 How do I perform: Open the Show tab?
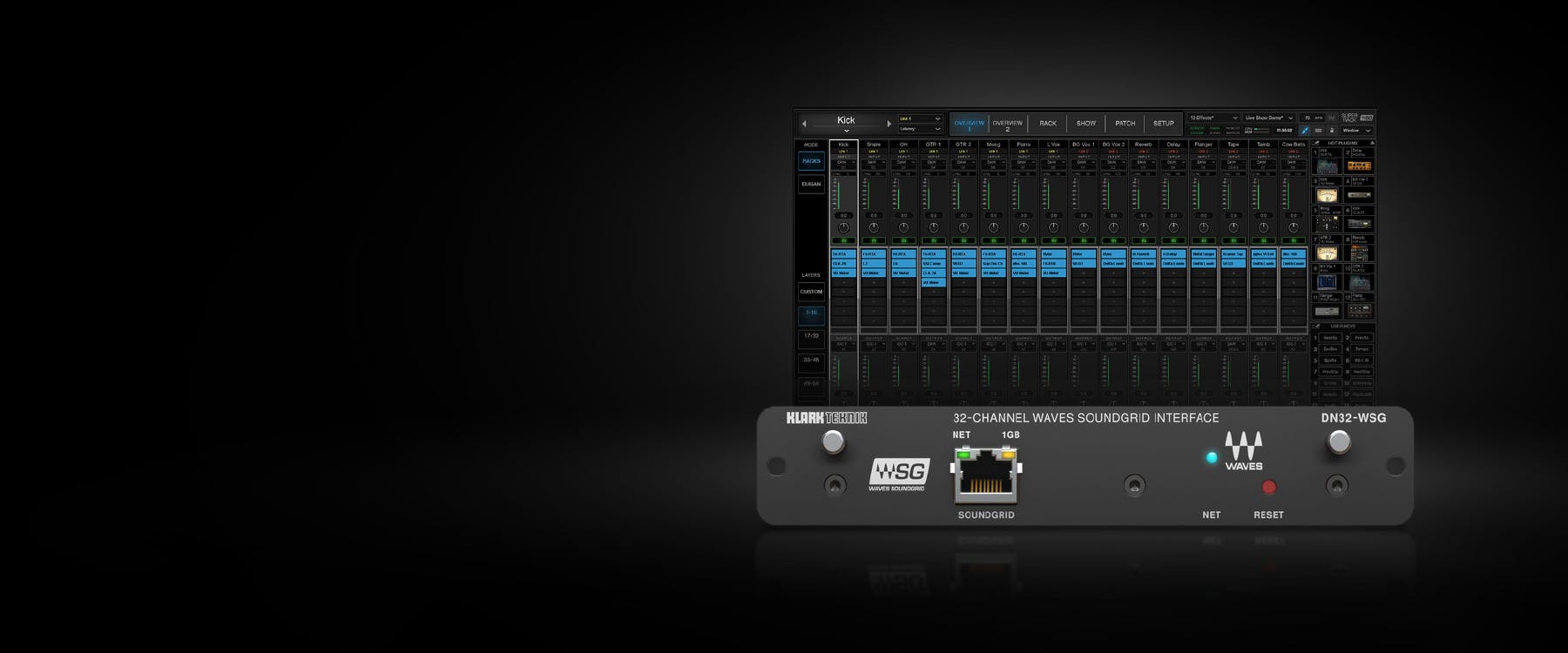1086,124
